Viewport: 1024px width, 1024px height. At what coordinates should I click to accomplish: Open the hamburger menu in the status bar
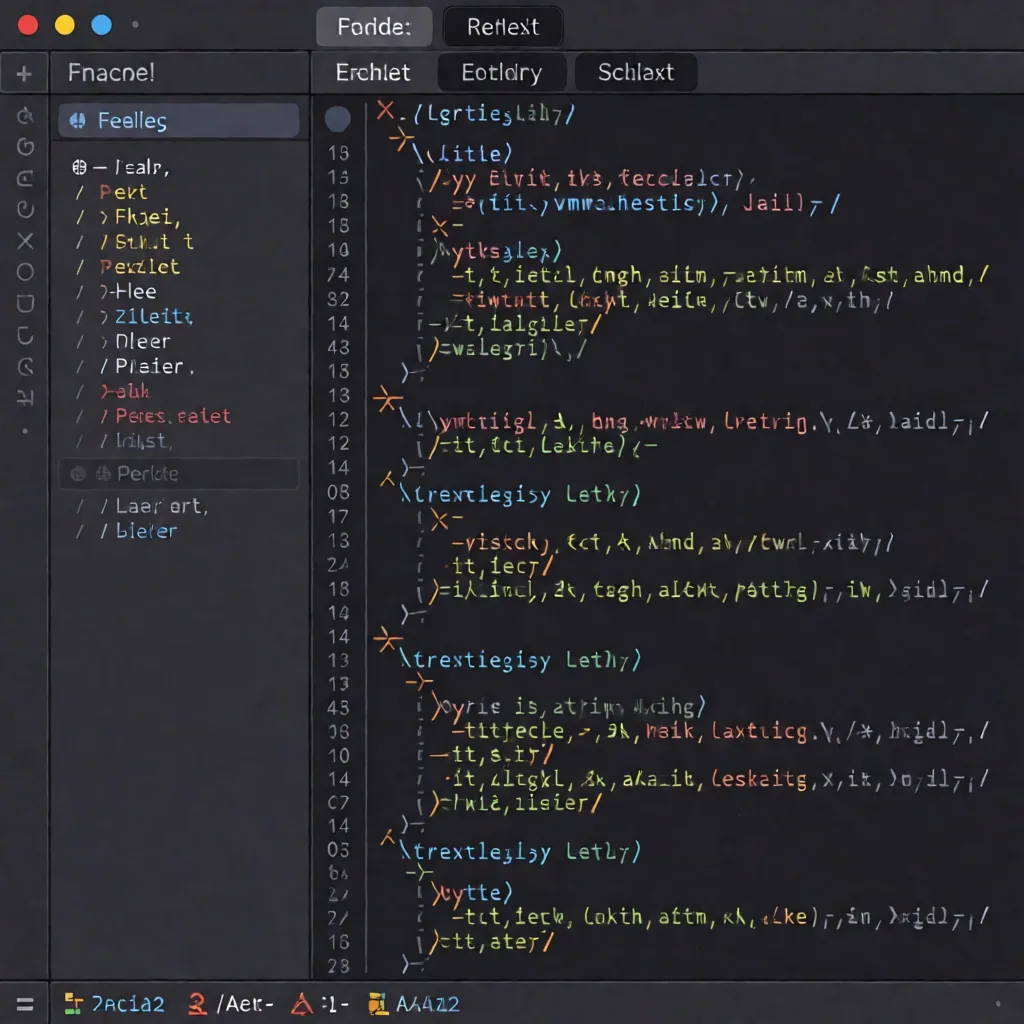25,1004
